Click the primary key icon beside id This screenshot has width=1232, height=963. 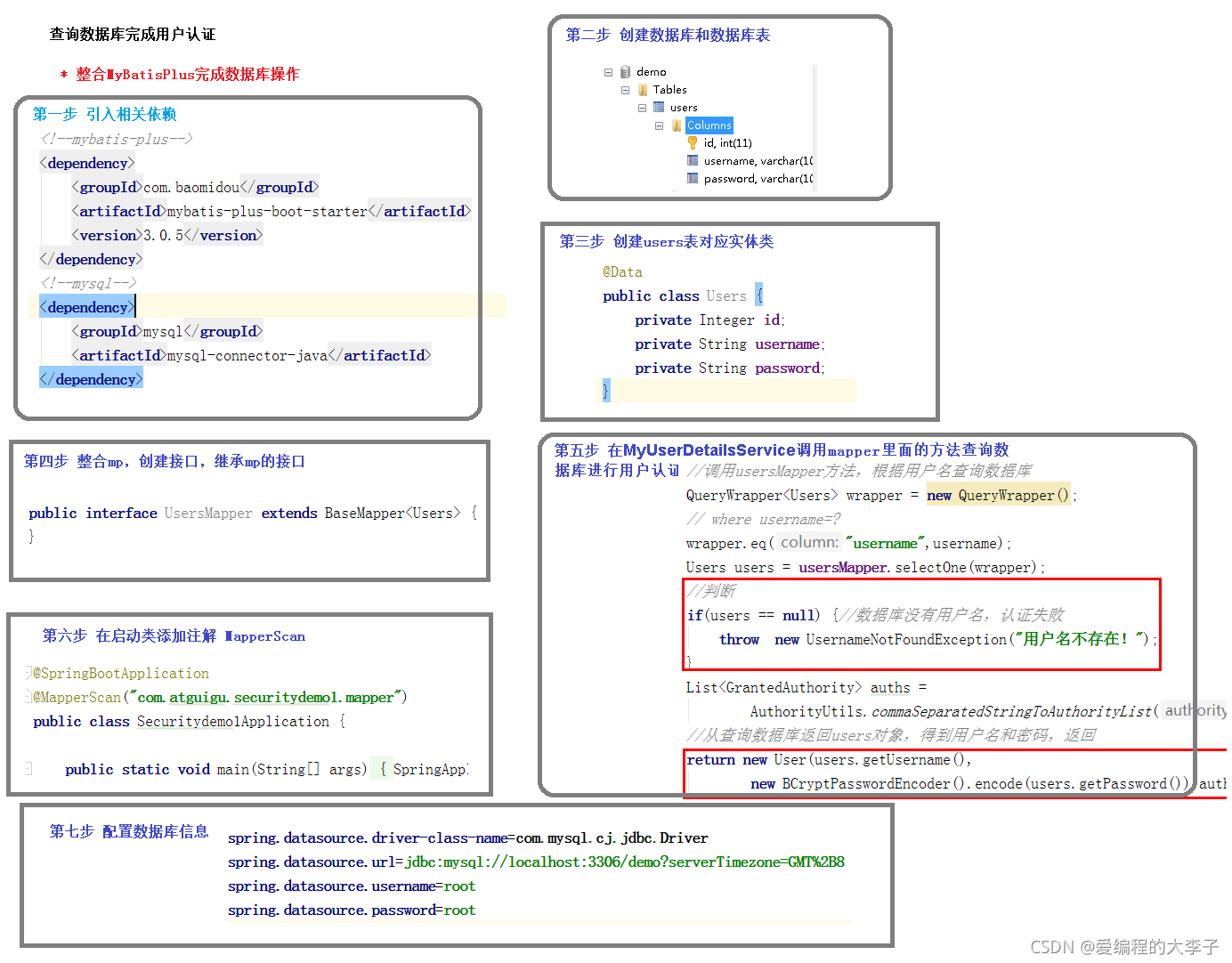coord(693,143)
